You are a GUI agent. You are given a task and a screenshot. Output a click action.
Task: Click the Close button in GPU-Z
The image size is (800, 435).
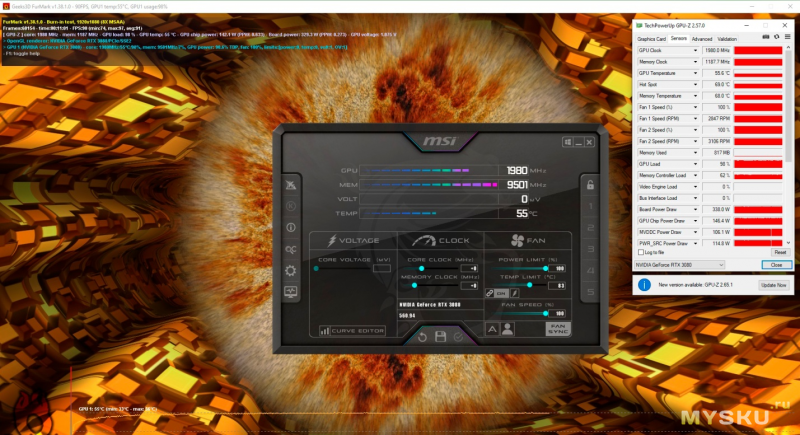click(777, 265)
